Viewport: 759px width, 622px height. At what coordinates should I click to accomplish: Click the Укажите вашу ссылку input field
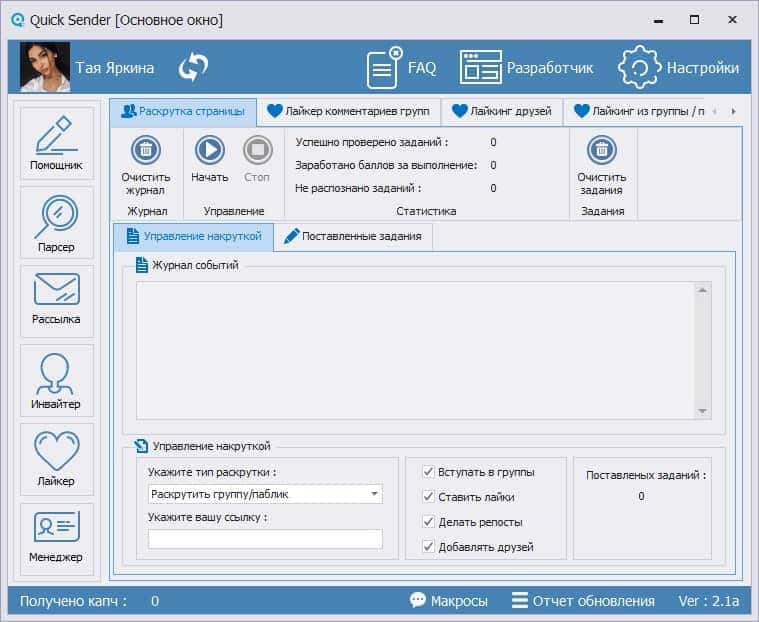pyautogui.click(x=265, y=539)
